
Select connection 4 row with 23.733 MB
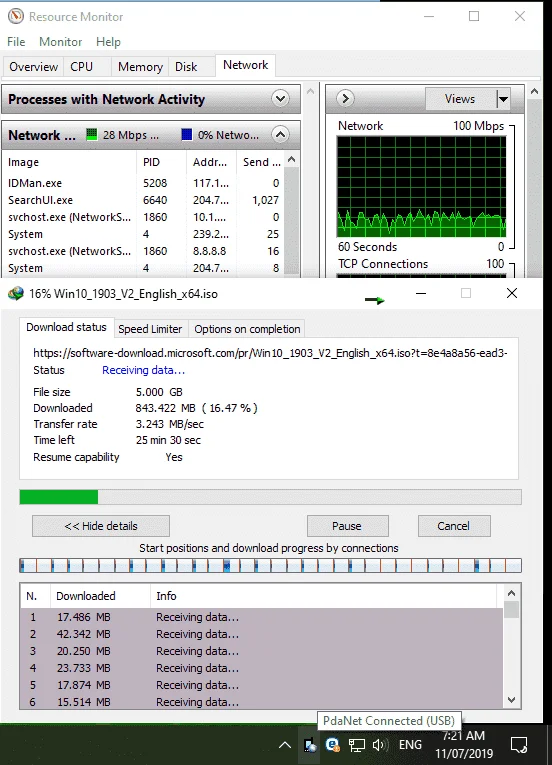point(261,668)
